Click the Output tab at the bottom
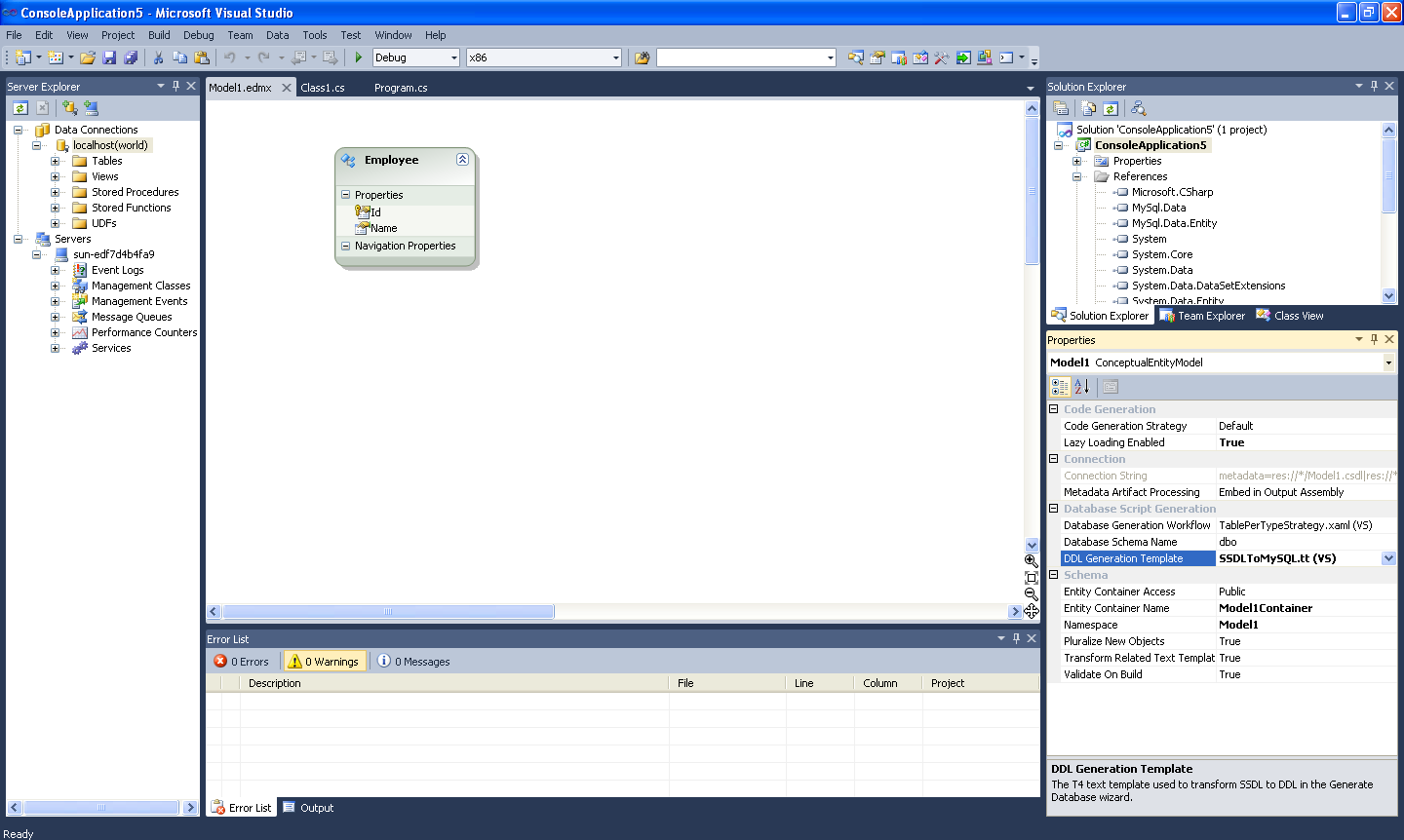The height and width of the screenshot is (840, 1404). pos(308,807)
